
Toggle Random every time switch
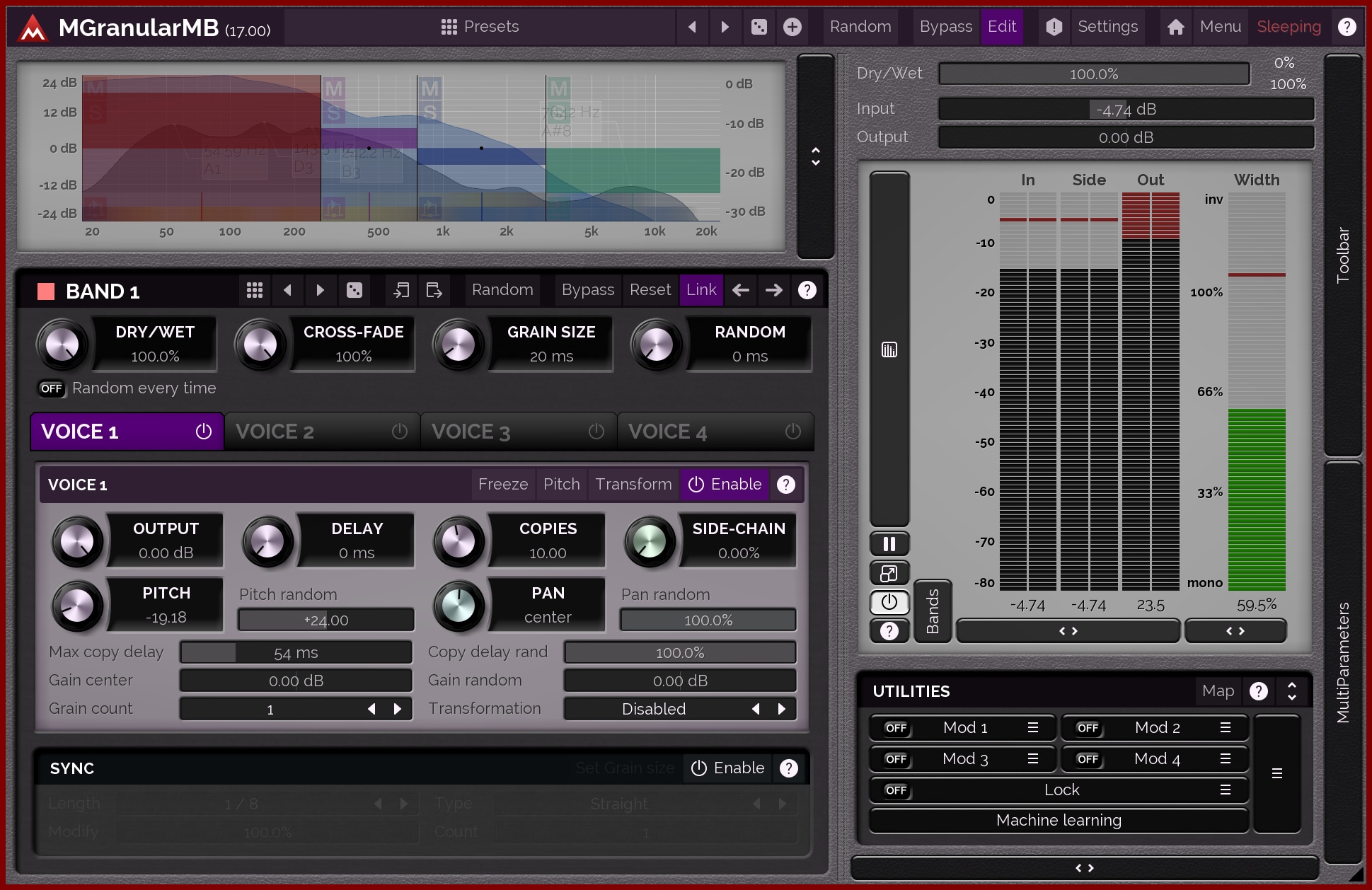tap(51, 388)
